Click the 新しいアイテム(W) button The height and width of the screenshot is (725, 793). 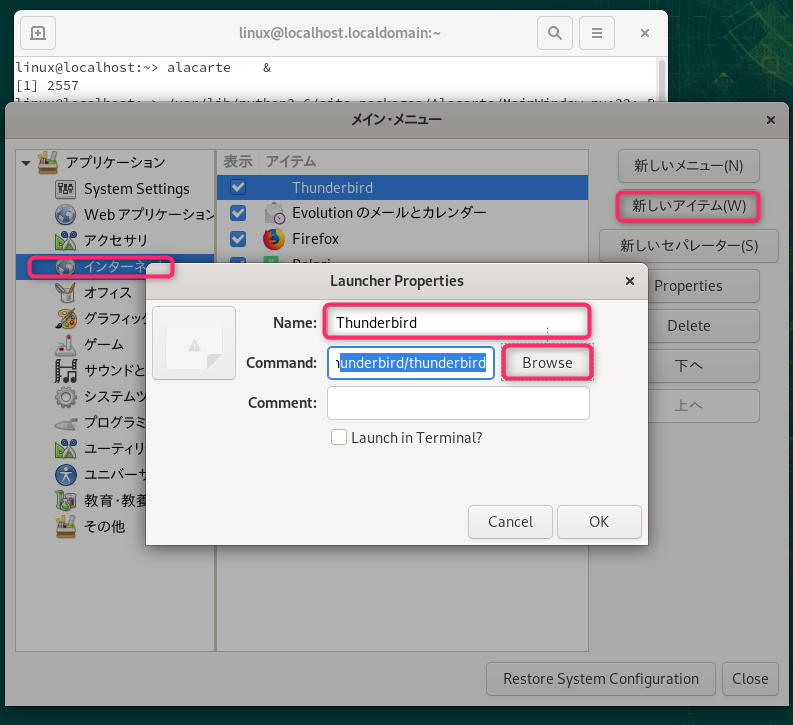(x=688, y=206)
